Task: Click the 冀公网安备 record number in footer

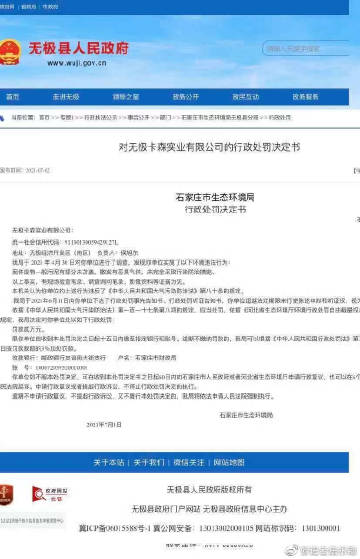Action: point(203,528)
